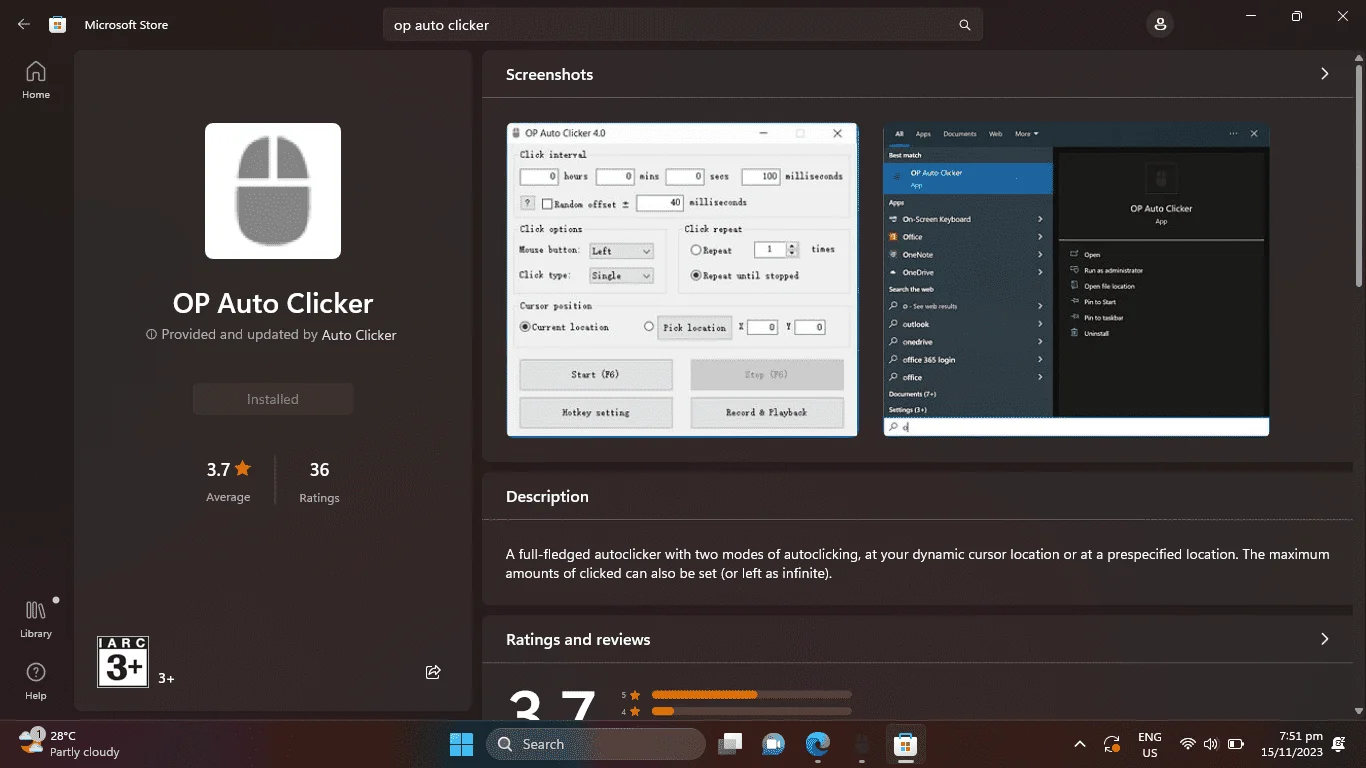Image resolution: width=1366 pixels, height=768 pixels.
Task: Click the battery tray icon
Action: (1236, 744)
